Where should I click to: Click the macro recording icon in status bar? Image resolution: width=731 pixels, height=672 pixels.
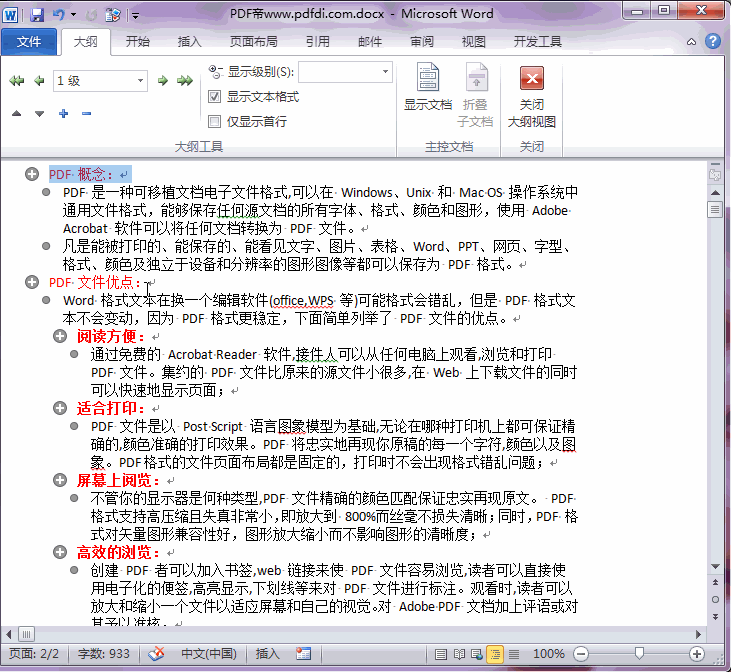303,654
